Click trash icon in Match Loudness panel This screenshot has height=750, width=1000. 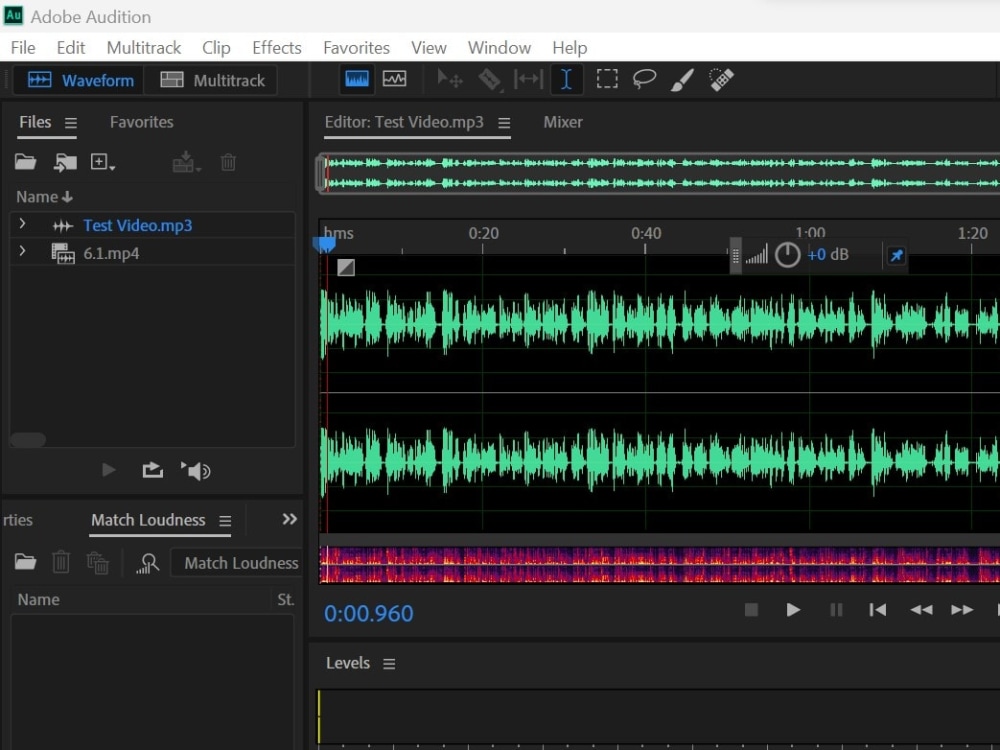[61, 562]
